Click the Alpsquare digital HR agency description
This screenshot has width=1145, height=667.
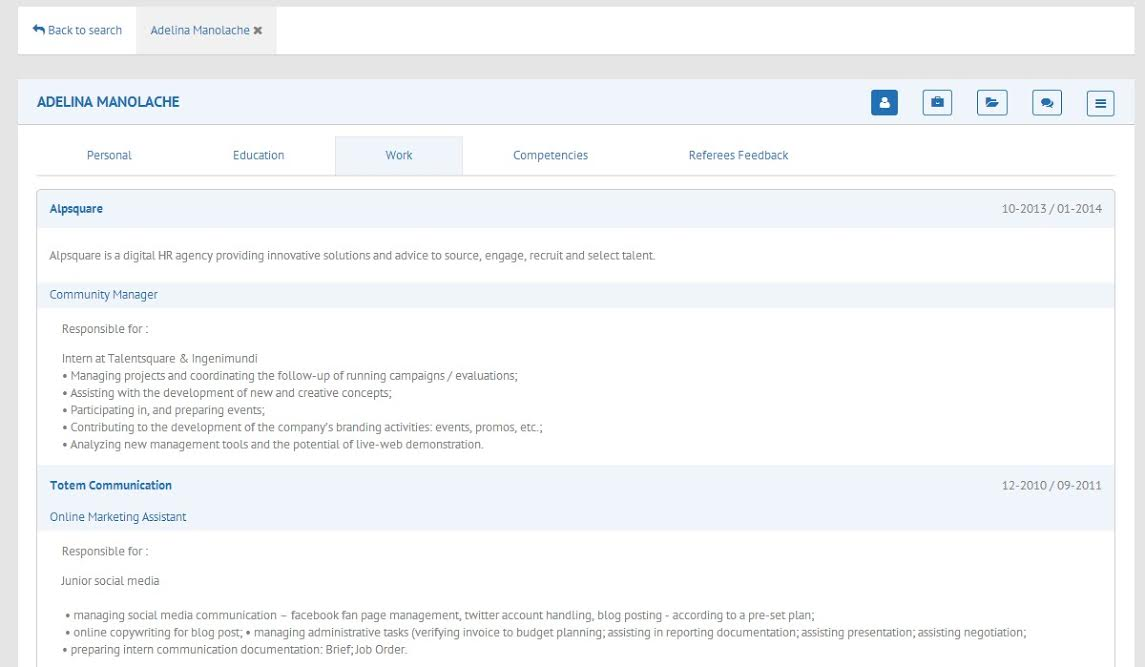[352, 256]
